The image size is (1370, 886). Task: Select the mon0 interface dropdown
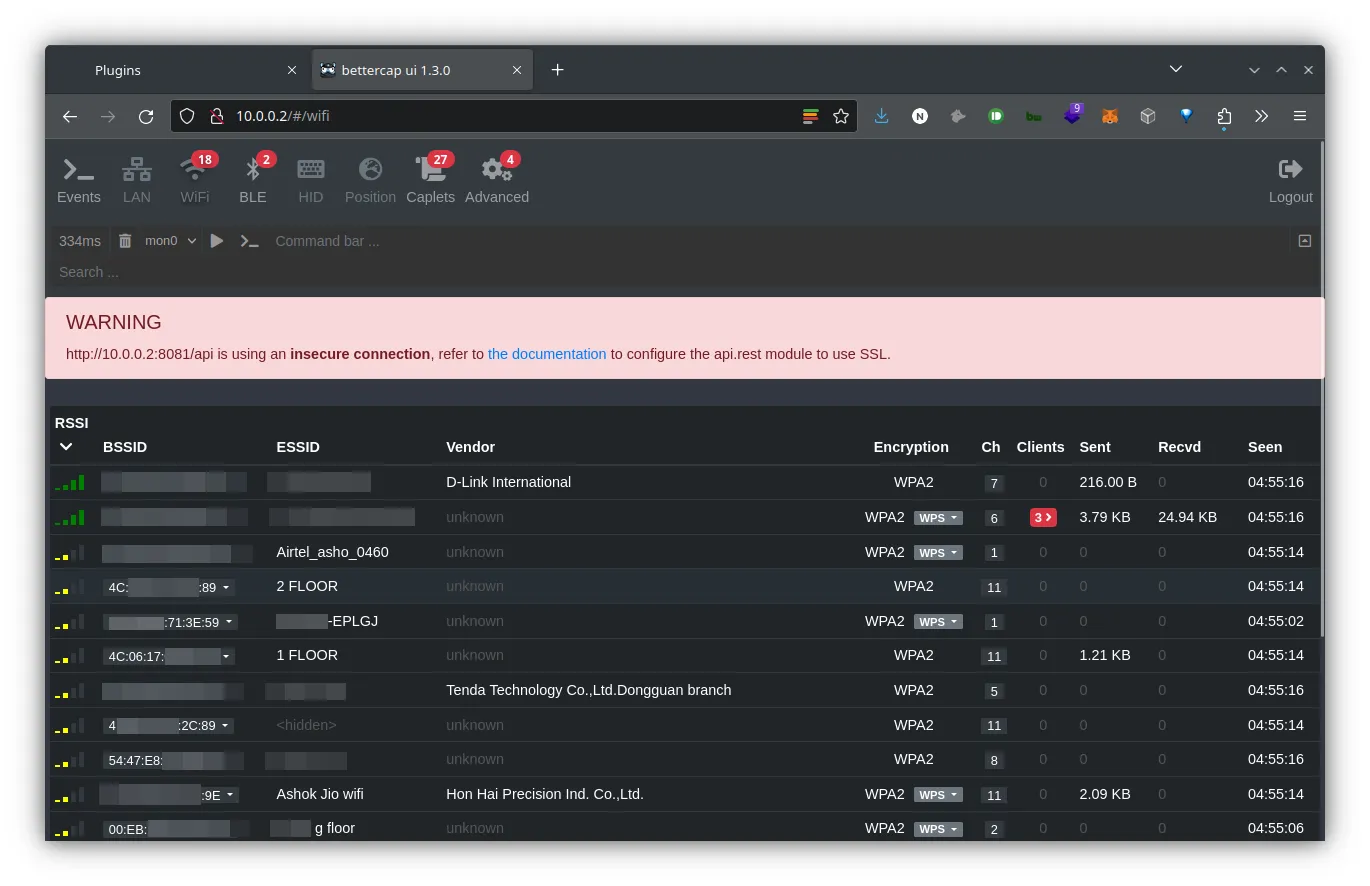(x=171, y=241)
